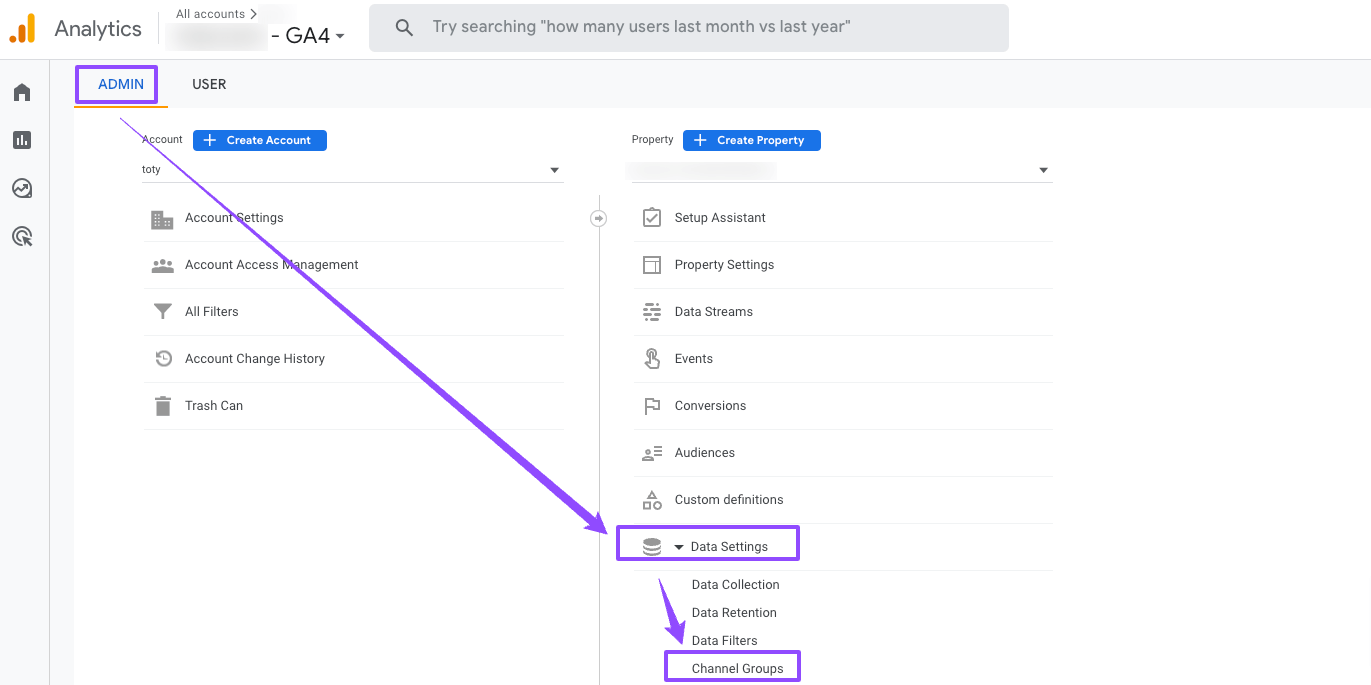Switch to the ADMIN tab
The image size is (1371, 685).
point(121,84)
